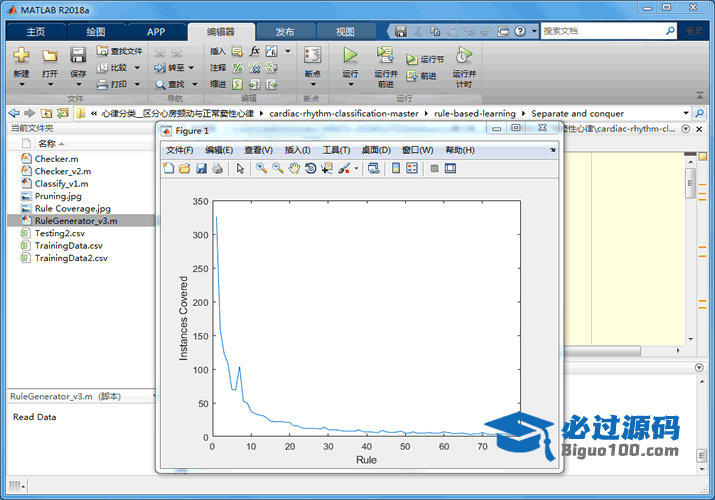Select the brush data tool

point(344,168)
